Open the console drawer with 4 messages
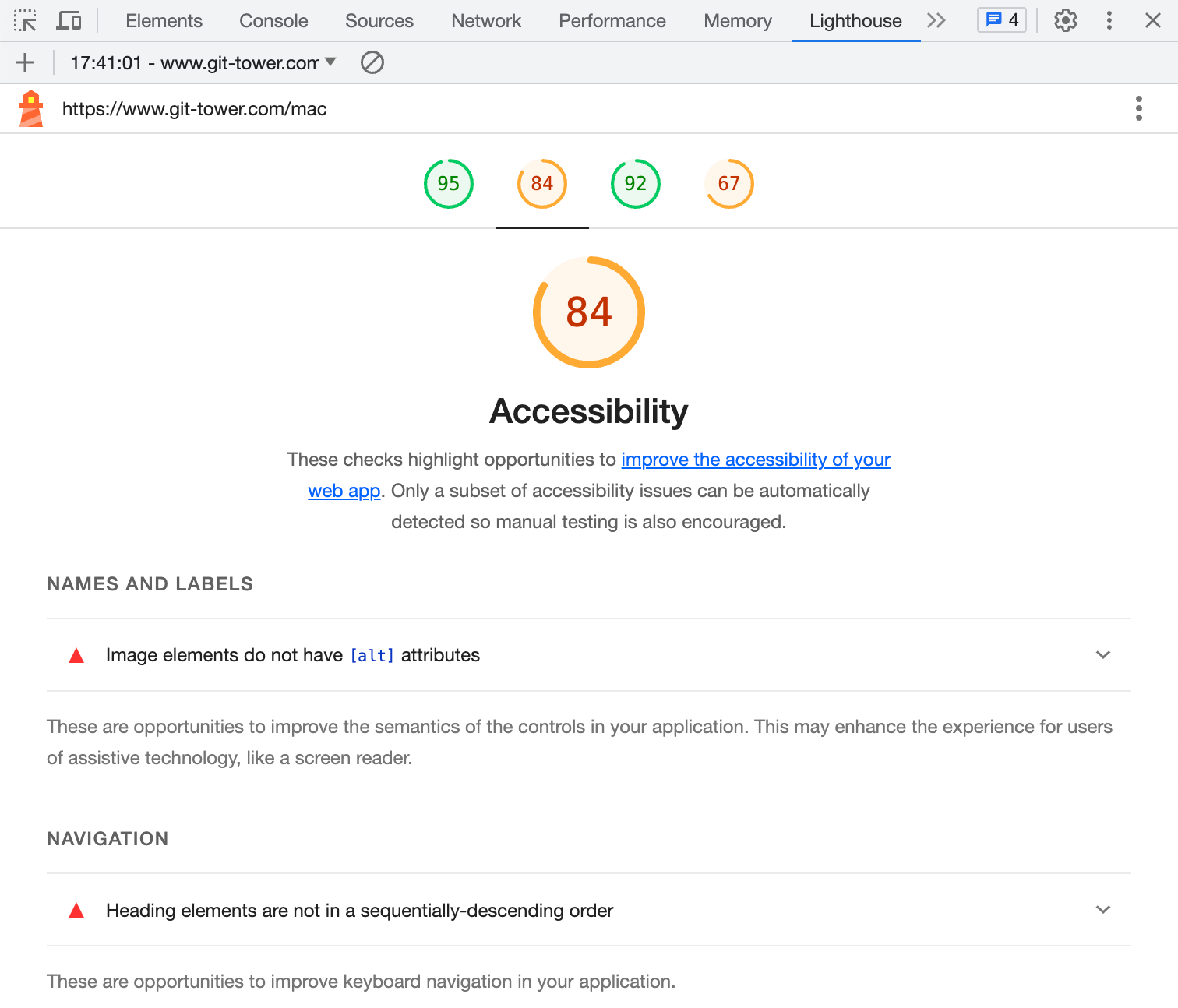The width and height of the screenshot is (1178, 1008). point(1001,20)
